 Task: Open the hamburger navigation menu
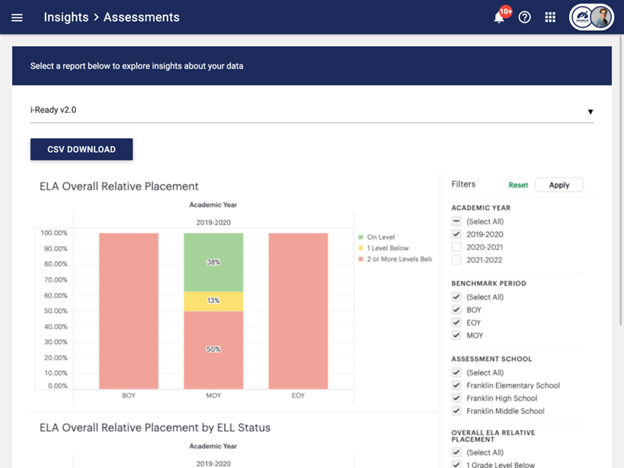pos(17,18)
